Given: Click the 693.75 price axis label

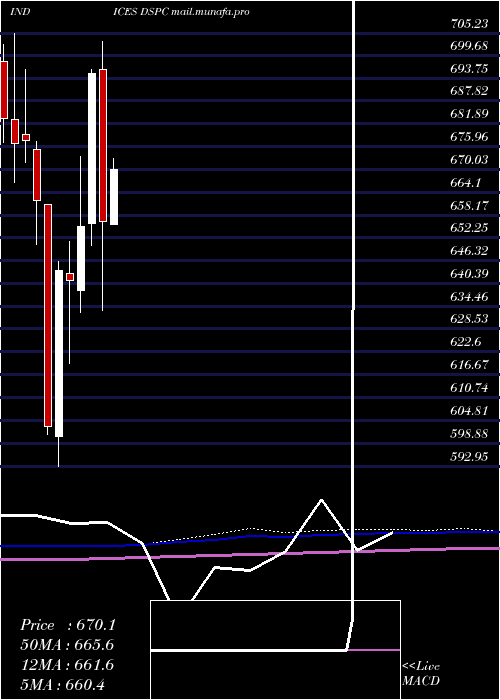Looking at the screenshot, I should (x=469, y=68).
